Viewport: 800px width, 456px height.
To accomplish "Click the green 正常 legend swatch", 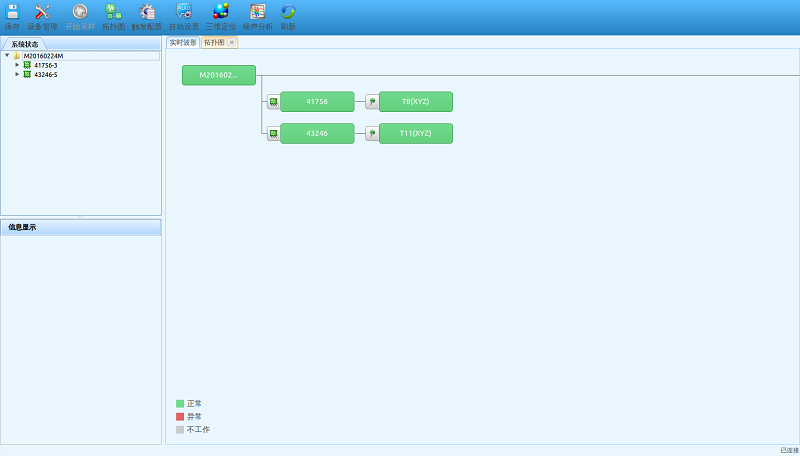I will 180,404.
